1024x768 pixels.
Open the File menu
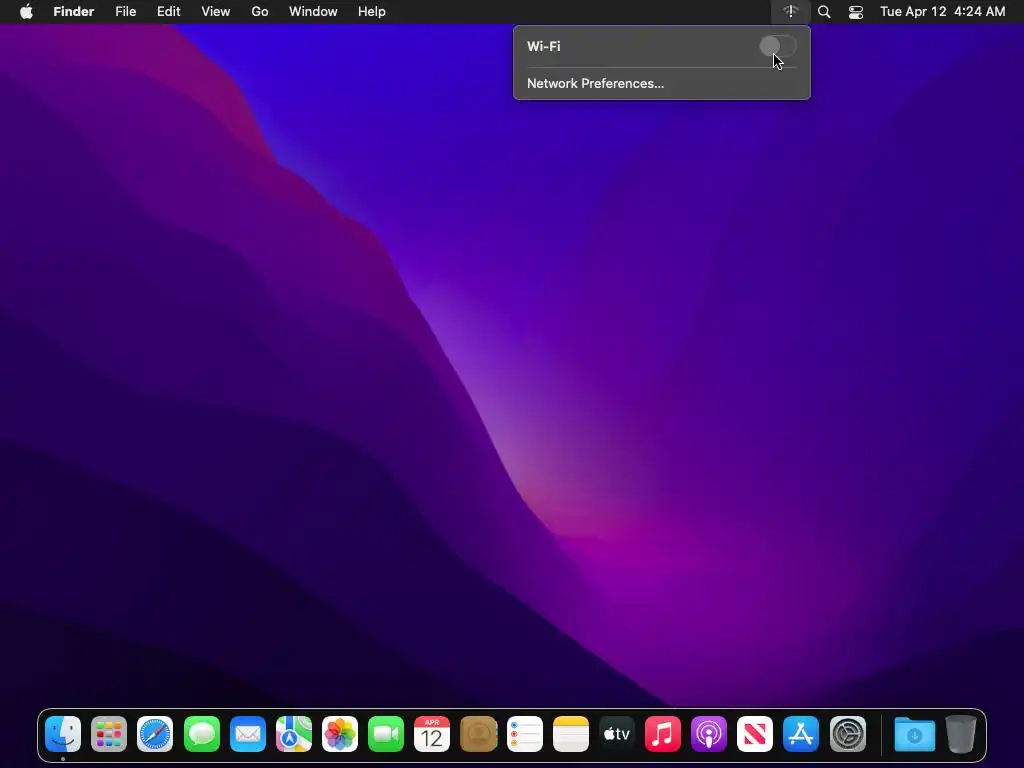pyautogui.click(x=125, y=12)
